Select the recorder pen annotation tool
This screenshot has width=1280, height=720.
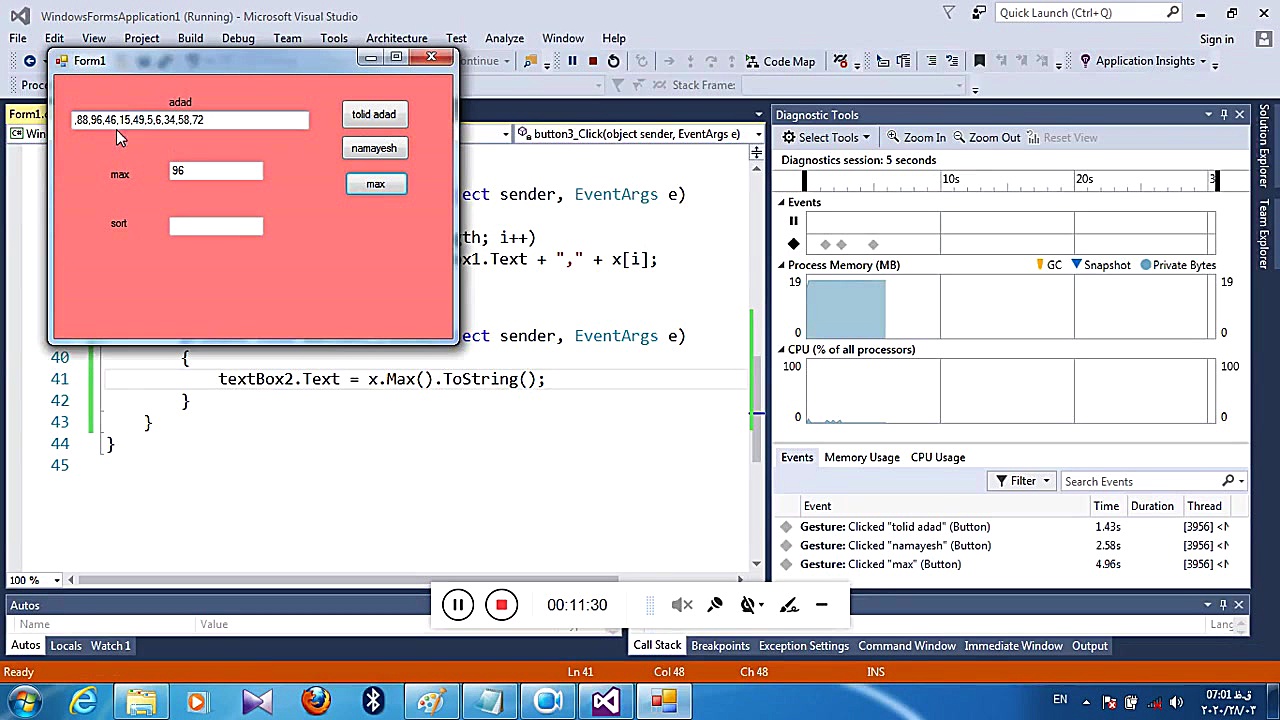(789, 605)
